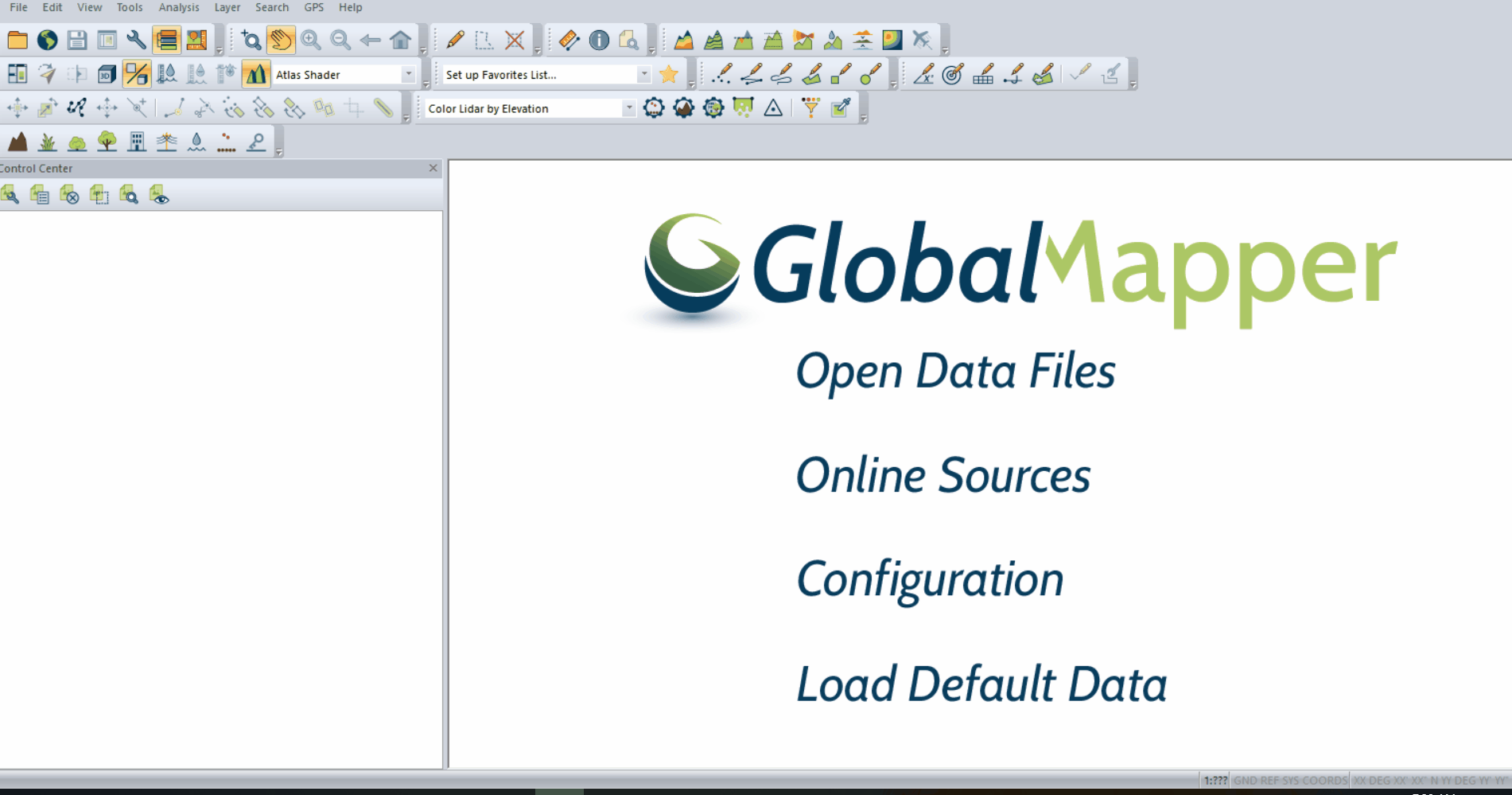Select the create grid pencil tool
The height and width of the screenshot is (795, 1512).
983,75
